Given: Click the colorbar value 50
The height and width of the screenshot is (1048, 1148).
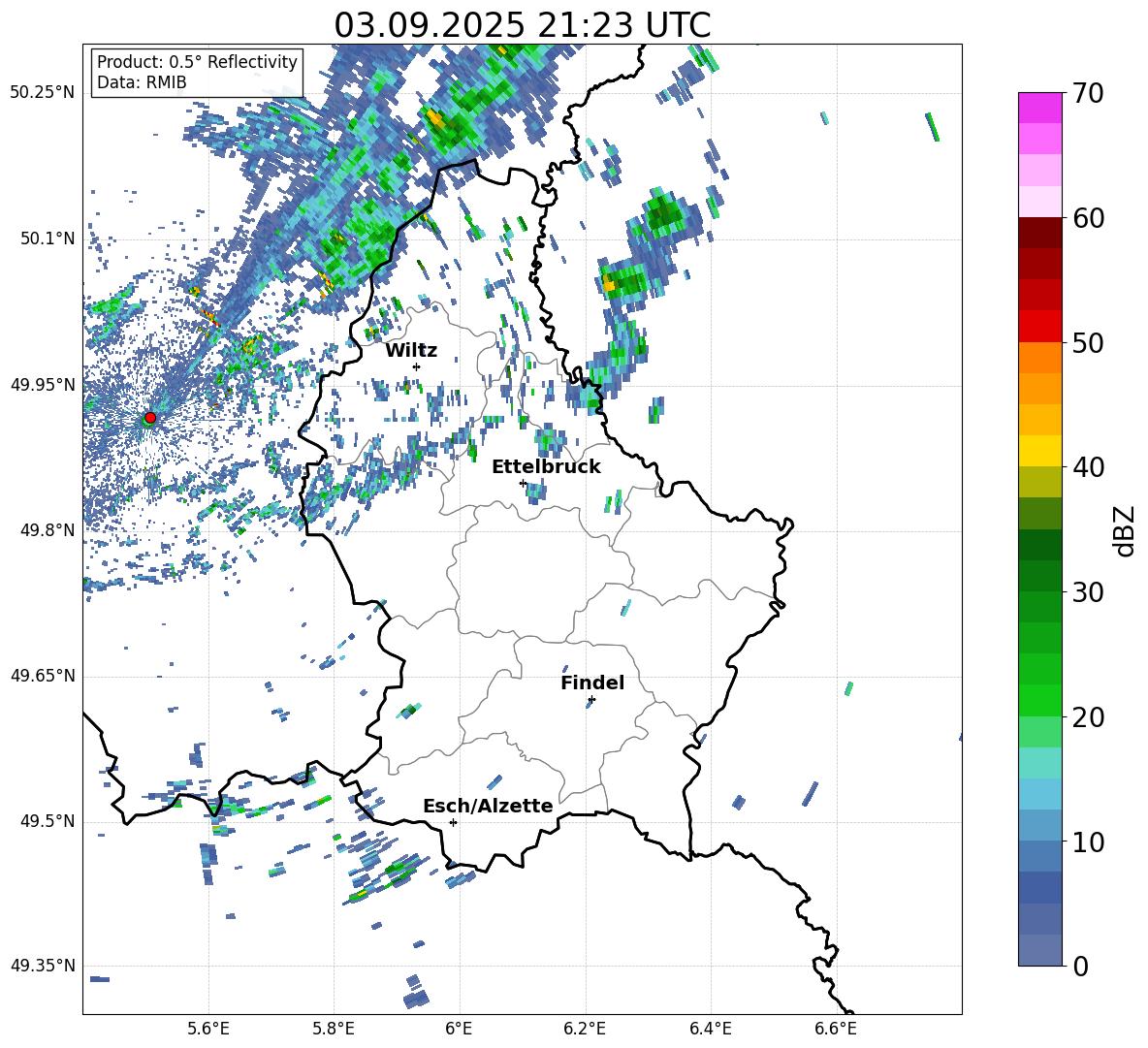Looking at the screenshot, I should (1088, 342).
